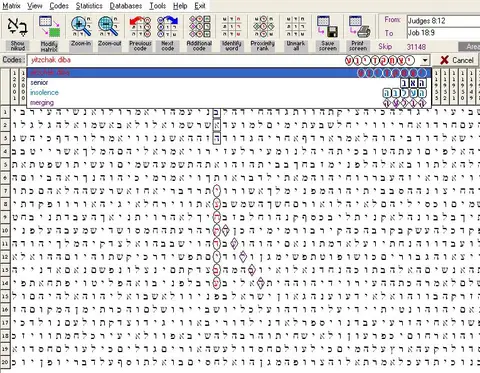Click the Zoom-out magnifier icon
The image size is (480, 373).
108,26
